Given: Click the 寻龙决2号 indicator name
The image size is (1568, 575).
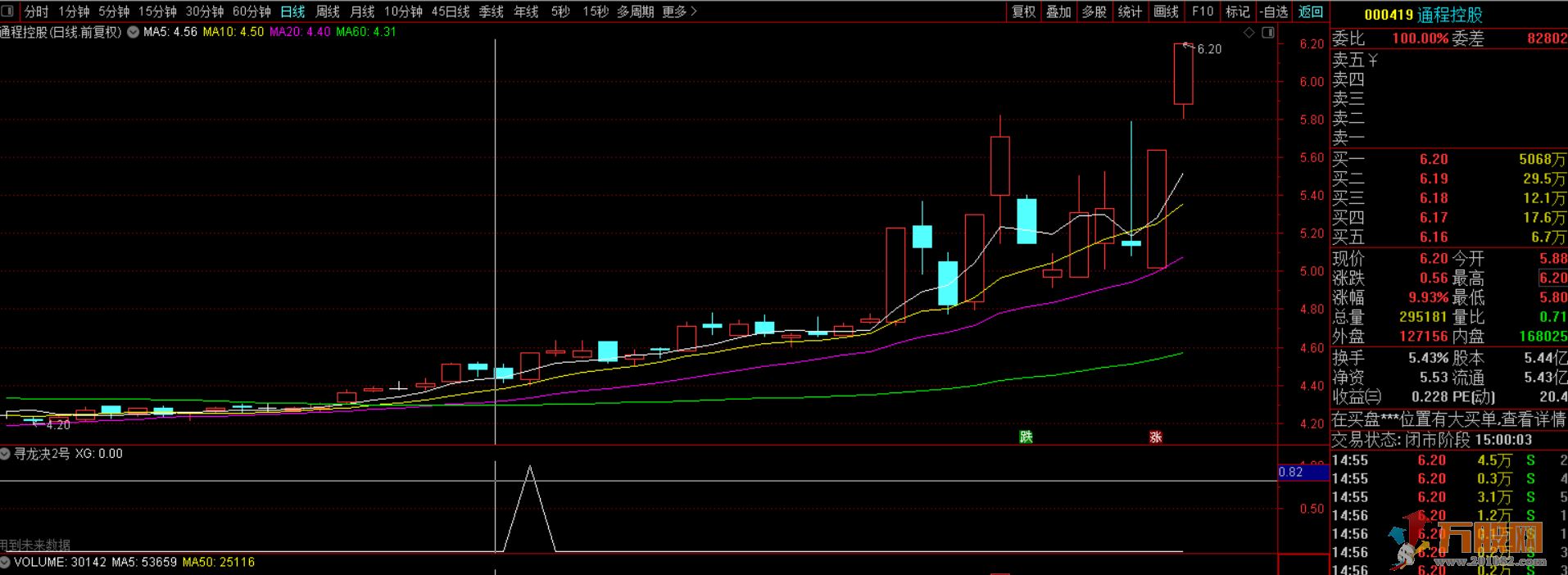Looking at the screenshot, I should (42, 454).
